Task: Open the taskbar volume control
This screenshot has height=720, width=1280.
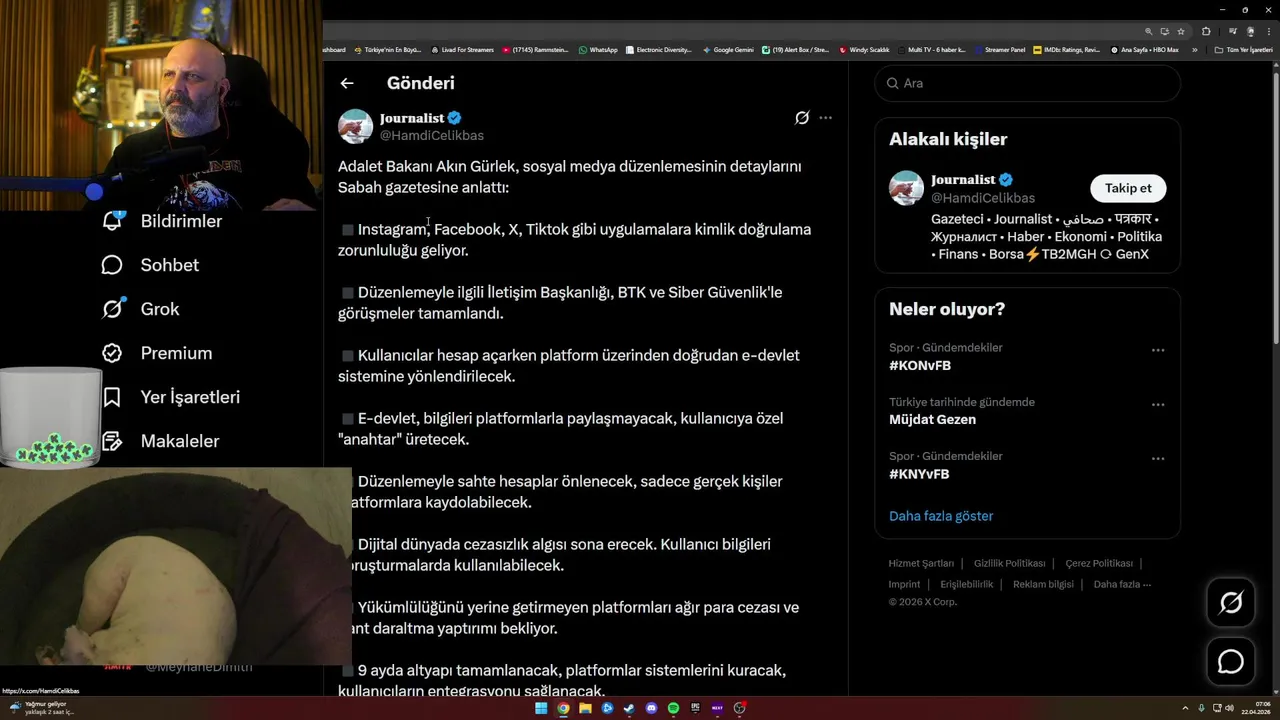Action: tap(1230, 708)
